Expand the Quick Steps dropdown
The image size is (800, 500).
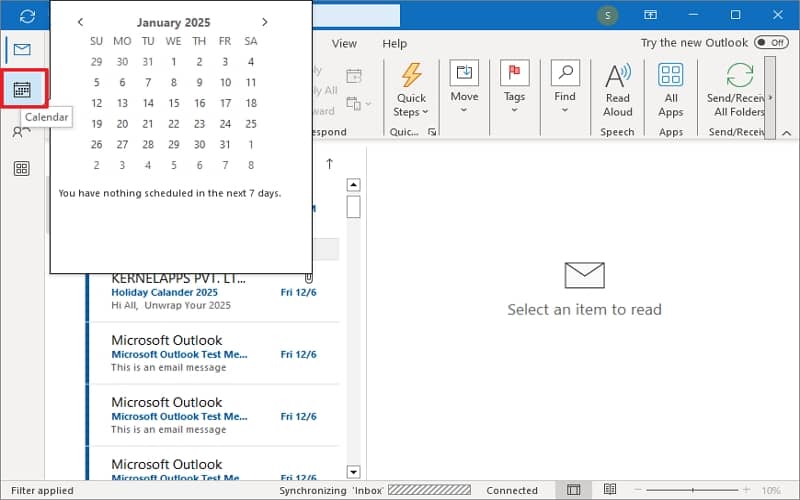pyautogui.click(x=425, y=112)
